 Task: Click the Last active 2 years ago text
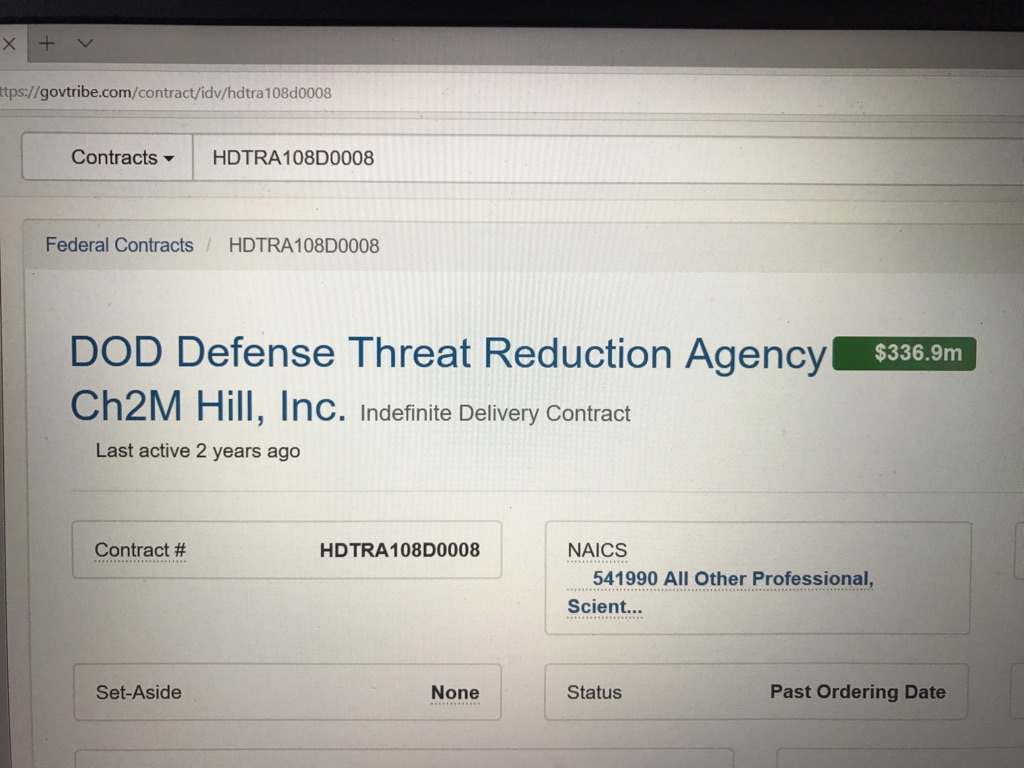click(x=198, y=451)
